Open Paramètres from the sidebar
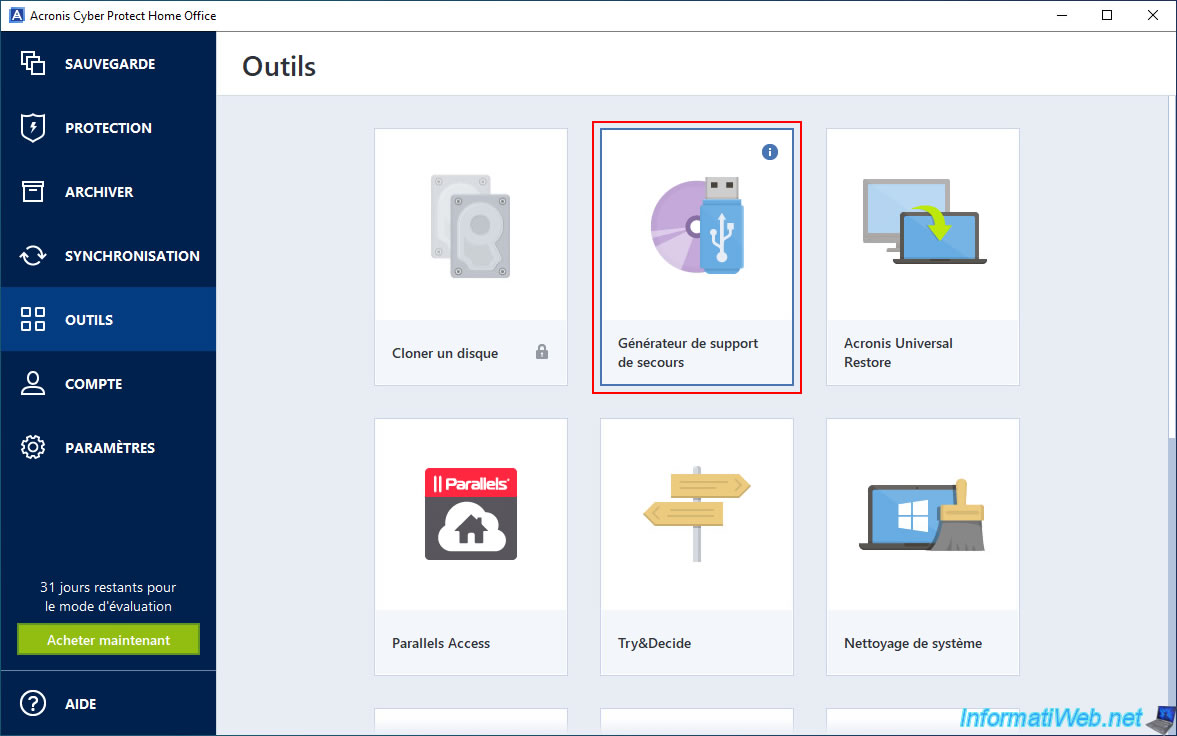This screenshot has width=1177, height=736. (x=108, y=448)
